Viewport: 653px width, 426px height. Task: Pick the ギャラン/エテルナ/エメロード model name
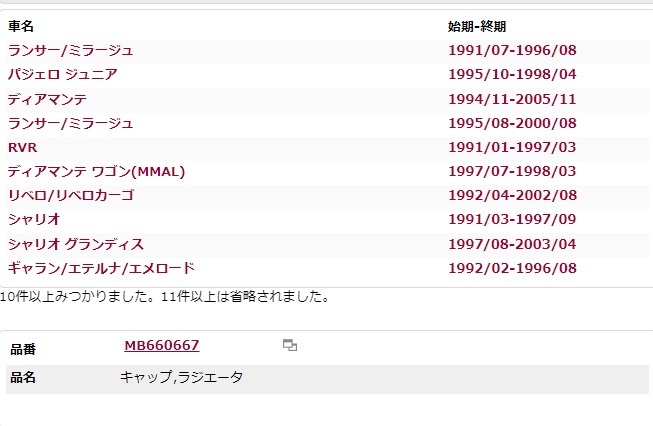point(101,268)
